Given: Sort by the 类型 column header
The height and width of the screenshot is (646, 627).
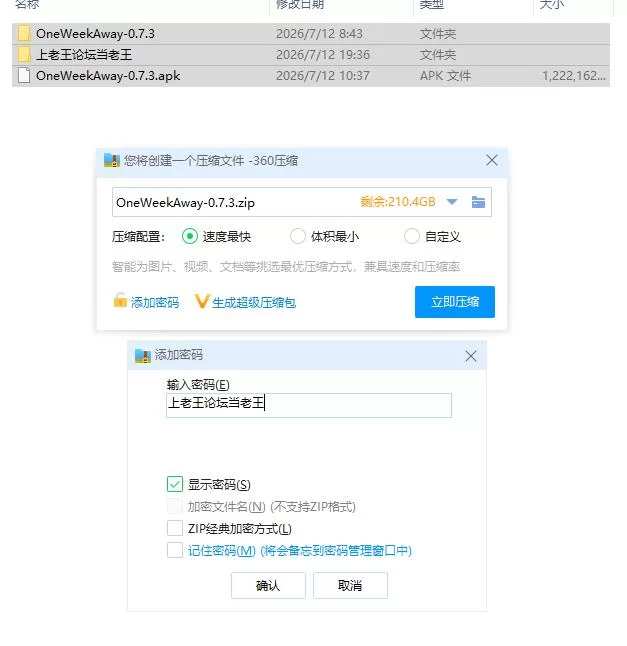Looking at the screenshot, I should [x=431, y=5].
